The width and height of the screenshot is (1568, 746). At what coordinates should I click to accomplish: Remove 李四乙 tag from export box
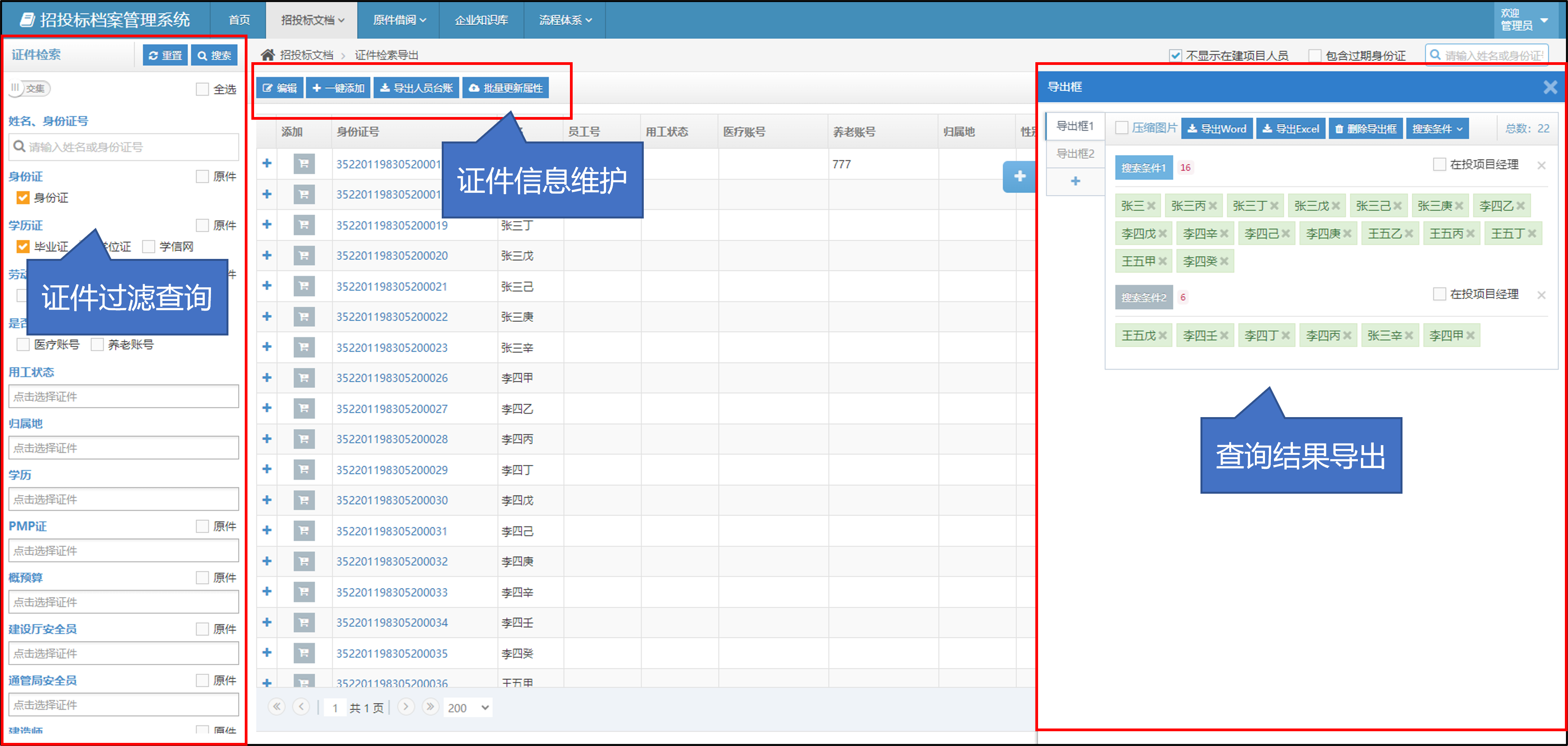pyautogui.click(x=1521, y=206)
